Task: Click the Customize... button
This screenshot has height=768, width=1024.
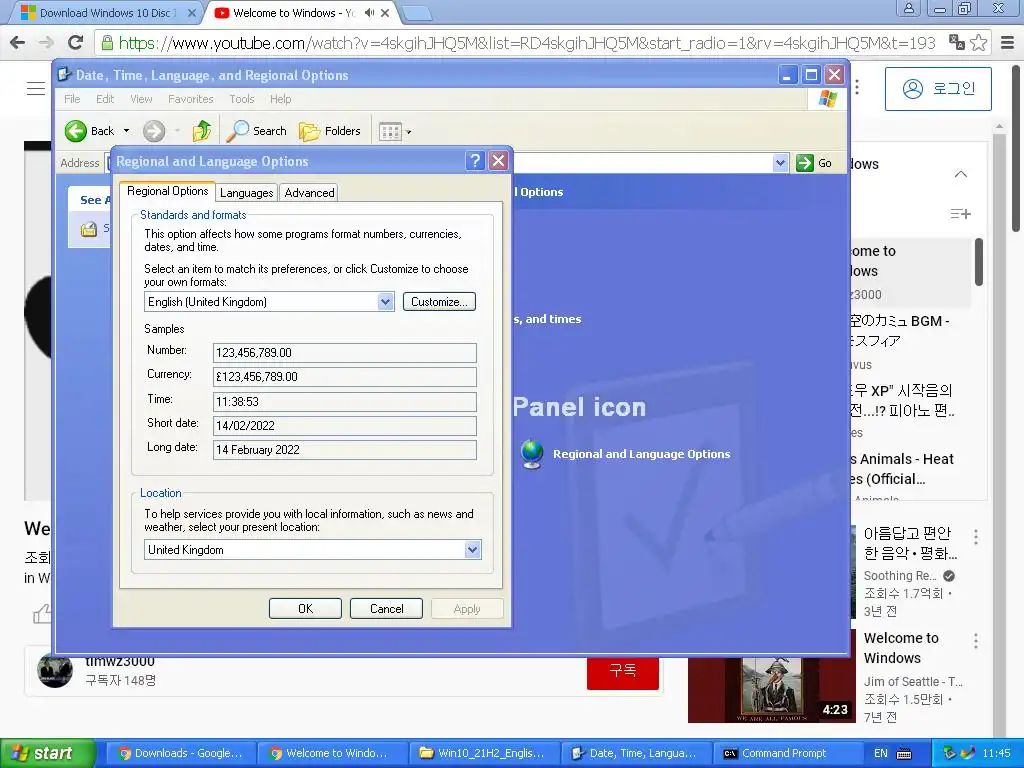Action: [440, 302]
